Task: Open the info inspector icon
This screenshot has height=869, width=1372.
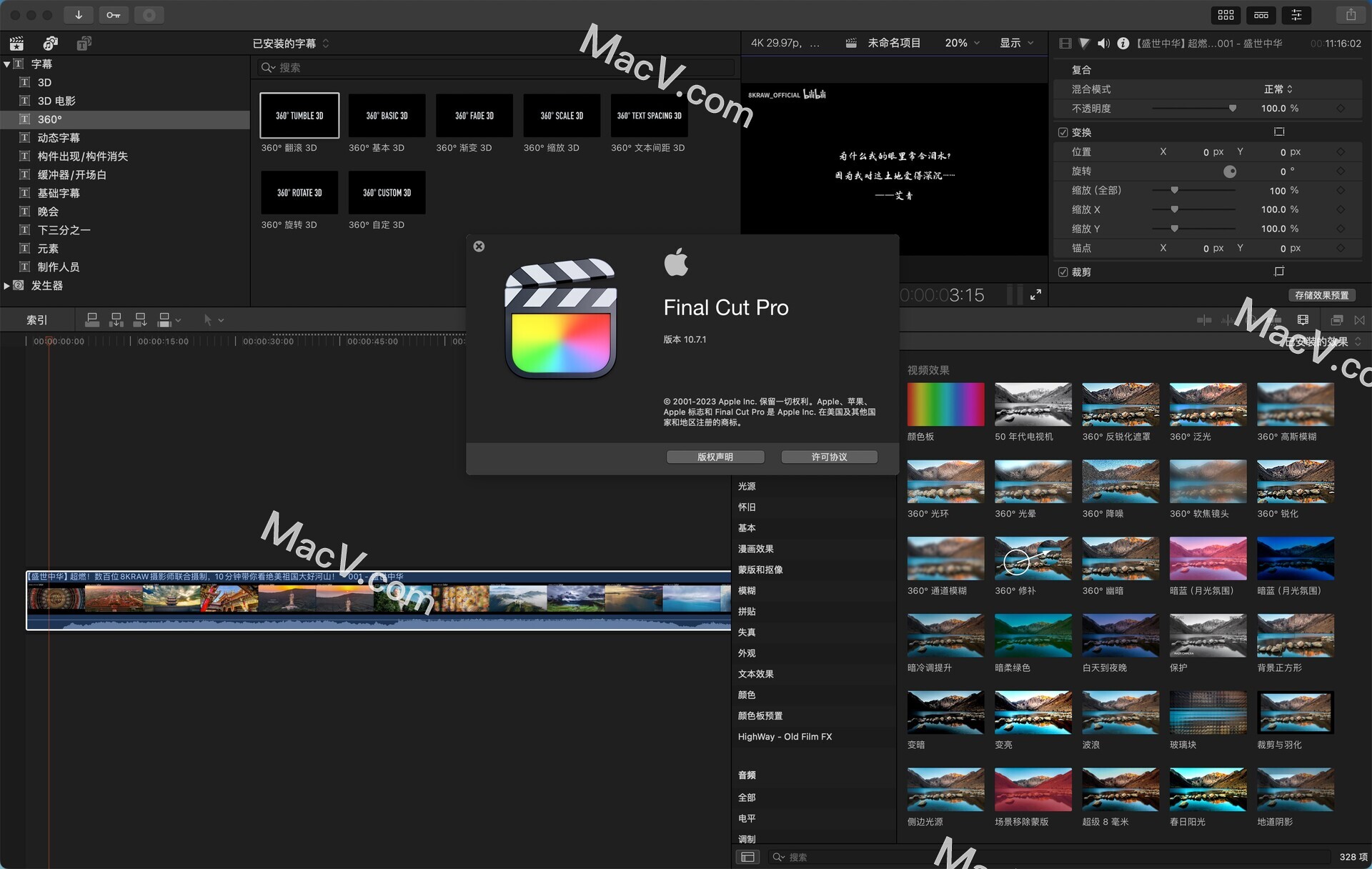Action: coord(1123,44)
